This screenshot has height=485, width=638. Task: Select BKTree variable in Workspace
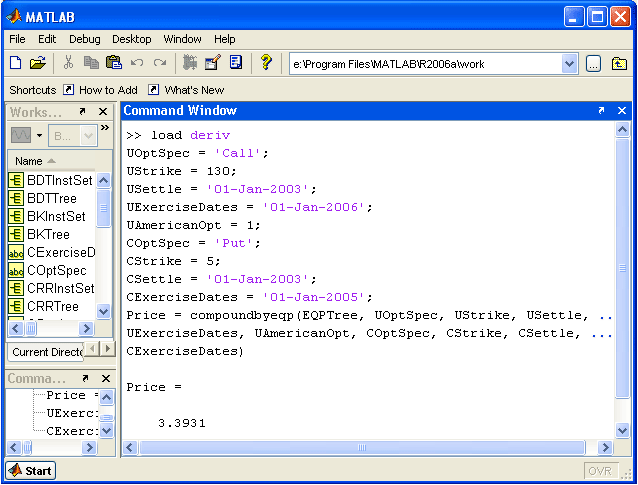click(51, 234)
